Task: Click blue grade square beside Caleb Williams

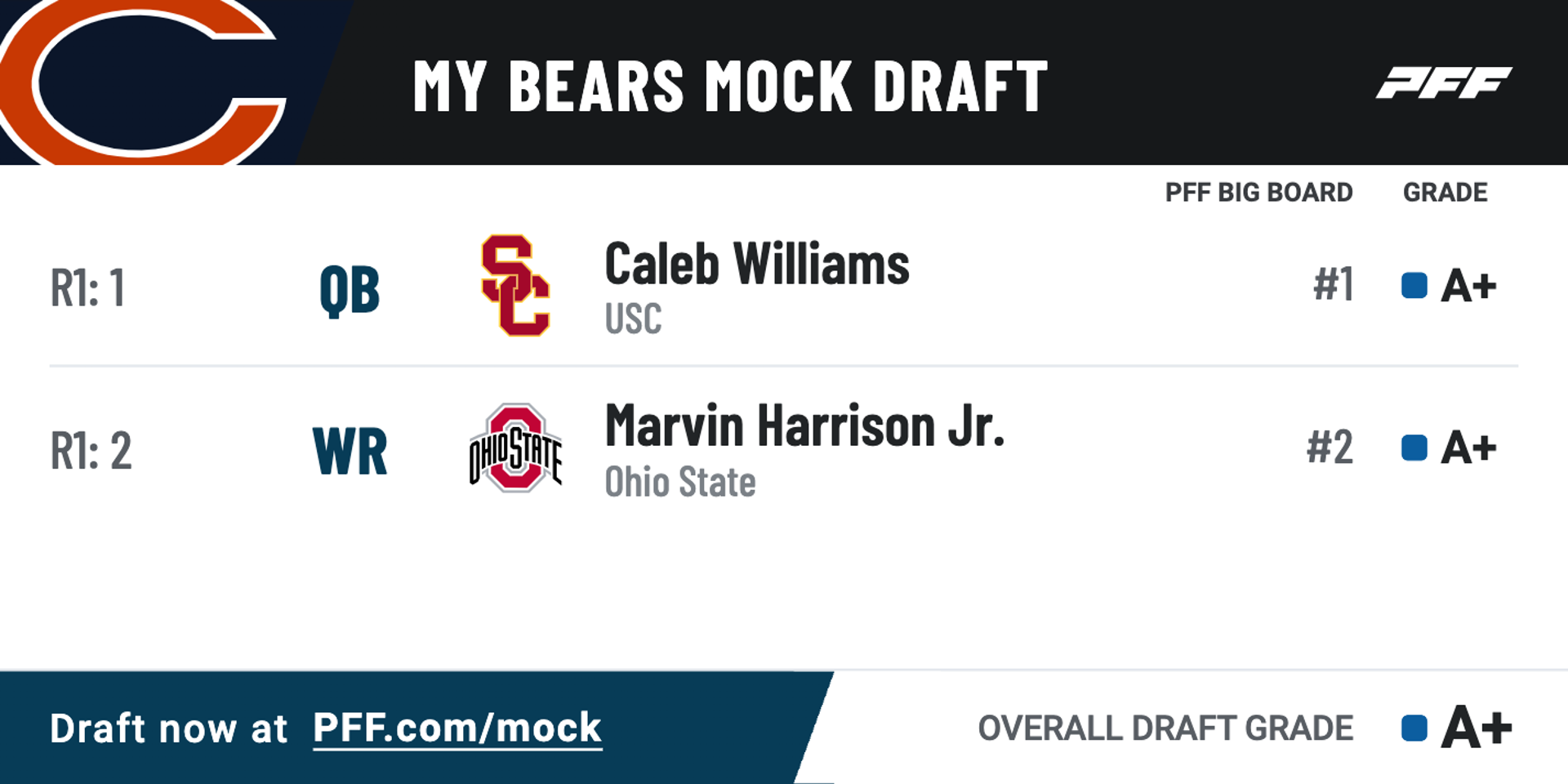Action: click(x=1414, y=286)
